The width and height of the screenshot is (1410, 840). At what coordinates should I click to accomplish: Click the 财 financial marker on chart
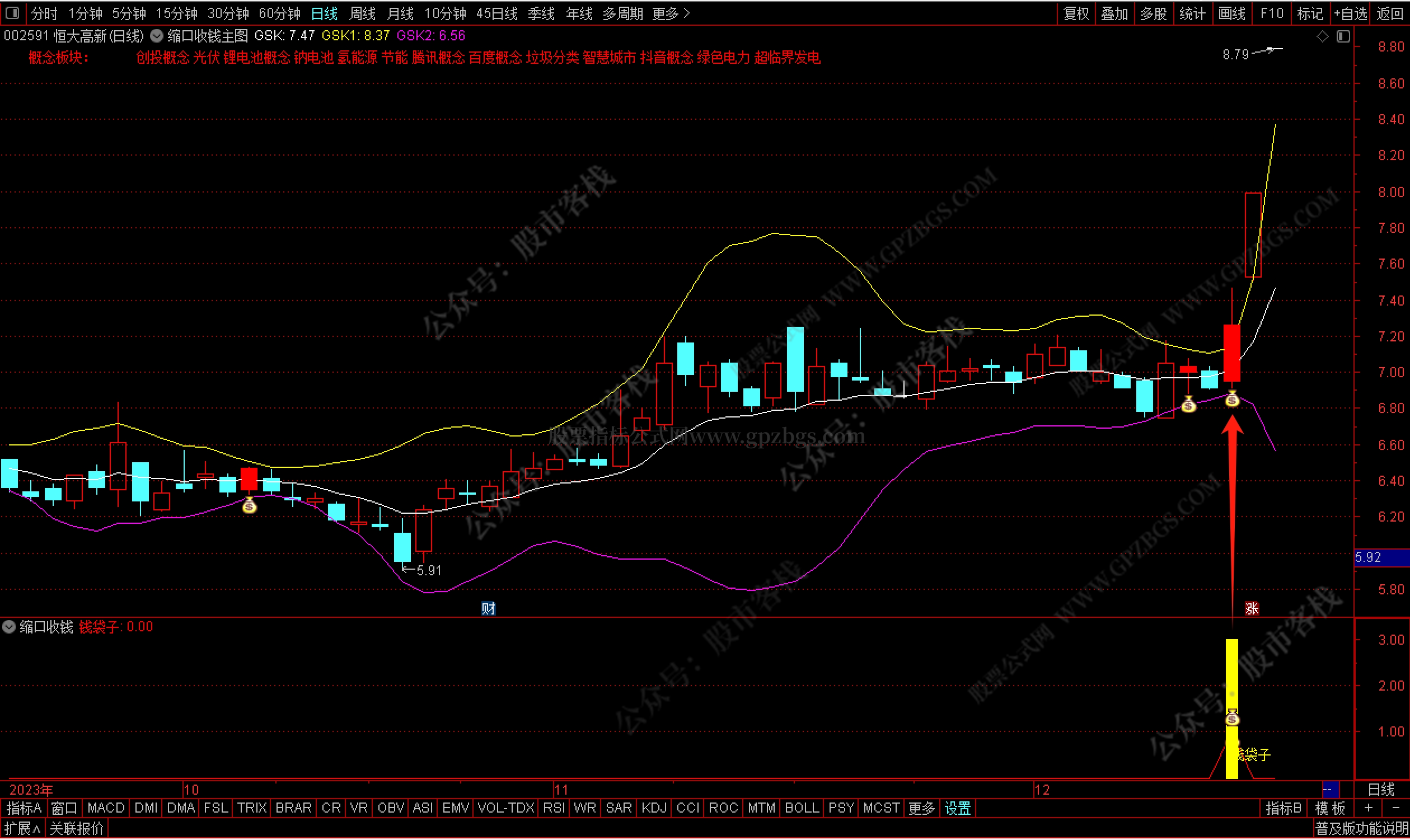(x=488, y=609)
